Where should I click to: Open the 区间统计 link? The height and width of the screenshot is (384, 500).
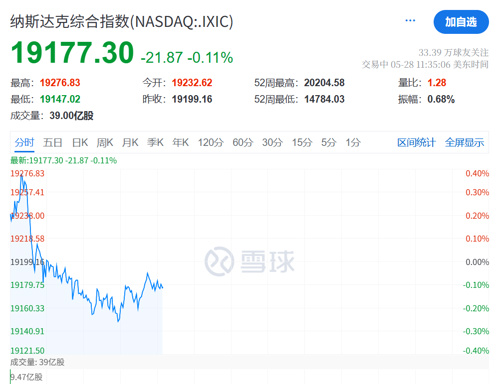tap(416, 143)
